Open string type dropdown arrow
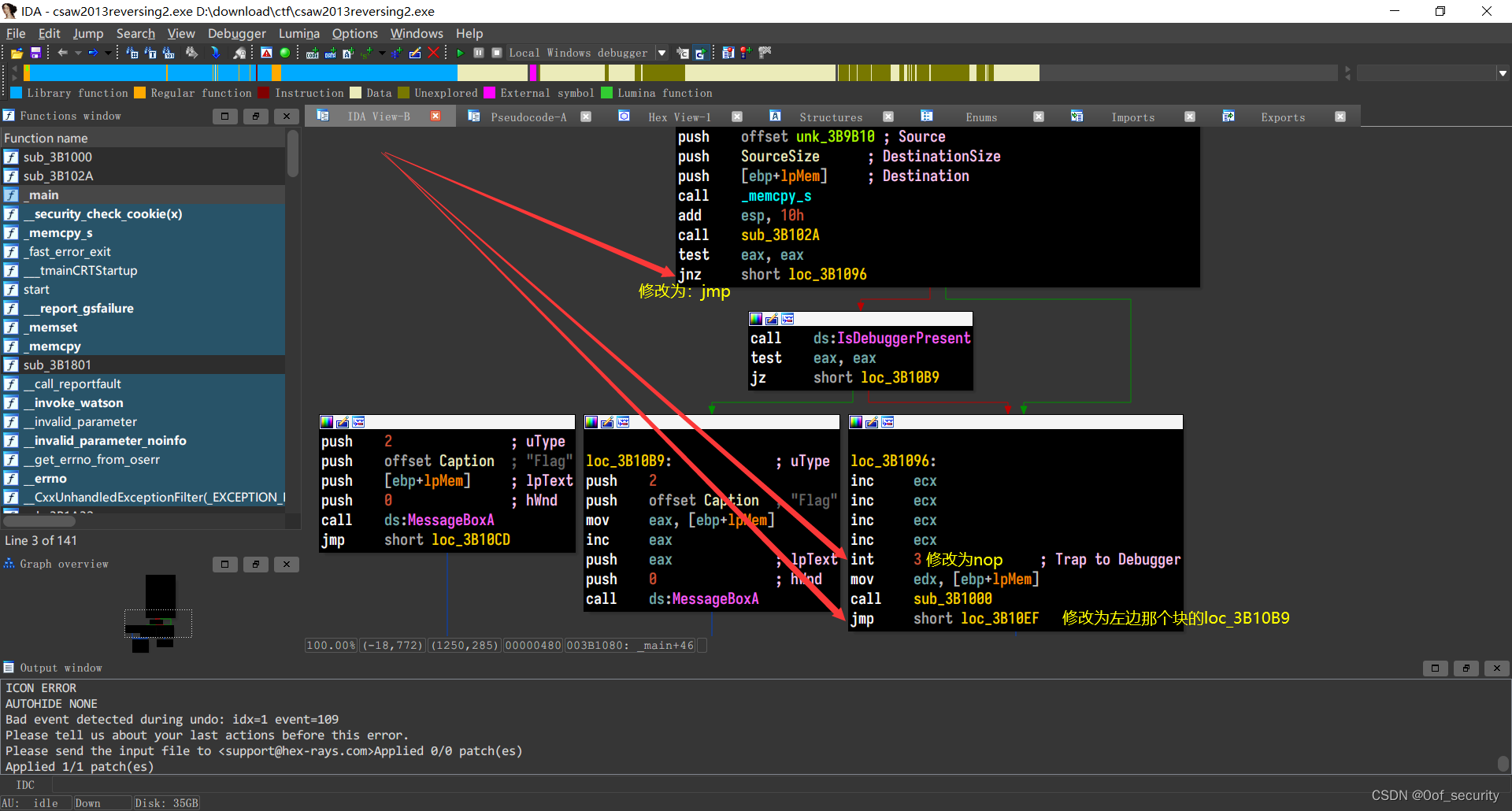Viewport: 1512px width, 811px height. pos(381,52)
